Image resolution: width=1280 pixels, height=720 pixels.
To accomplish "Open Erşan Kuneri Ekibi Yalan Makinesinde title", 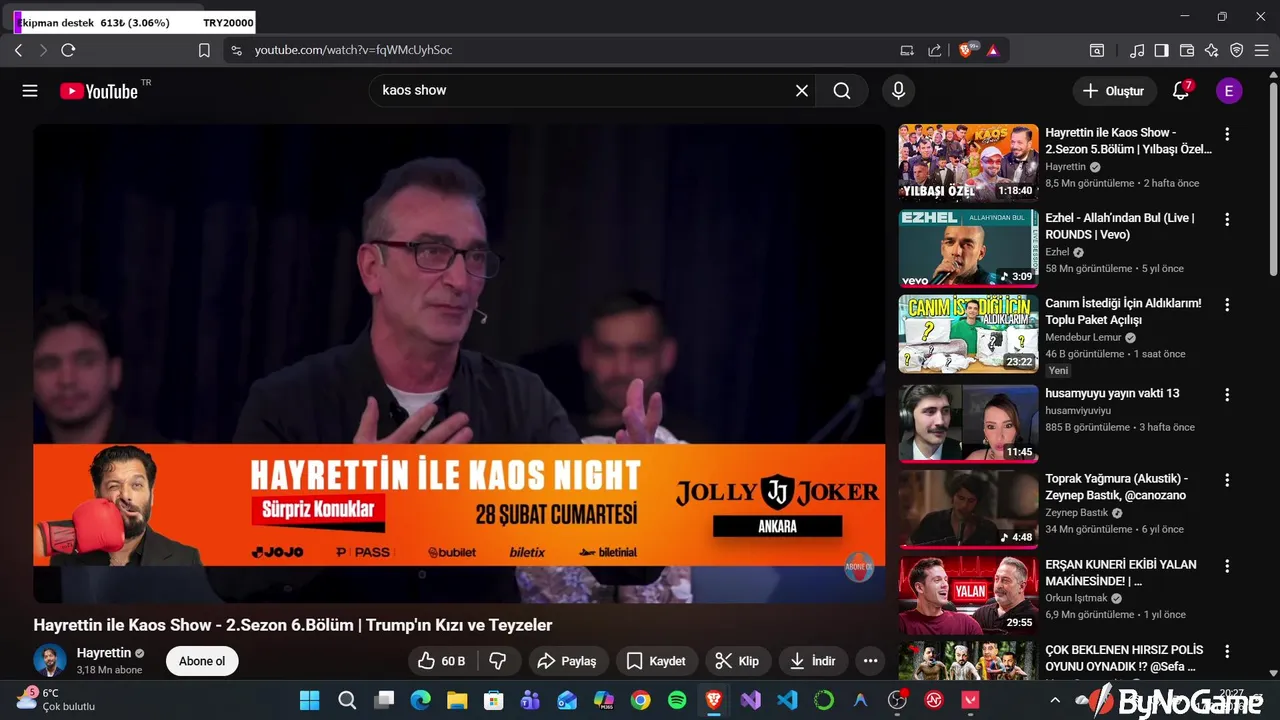I will click(1121, 573).
